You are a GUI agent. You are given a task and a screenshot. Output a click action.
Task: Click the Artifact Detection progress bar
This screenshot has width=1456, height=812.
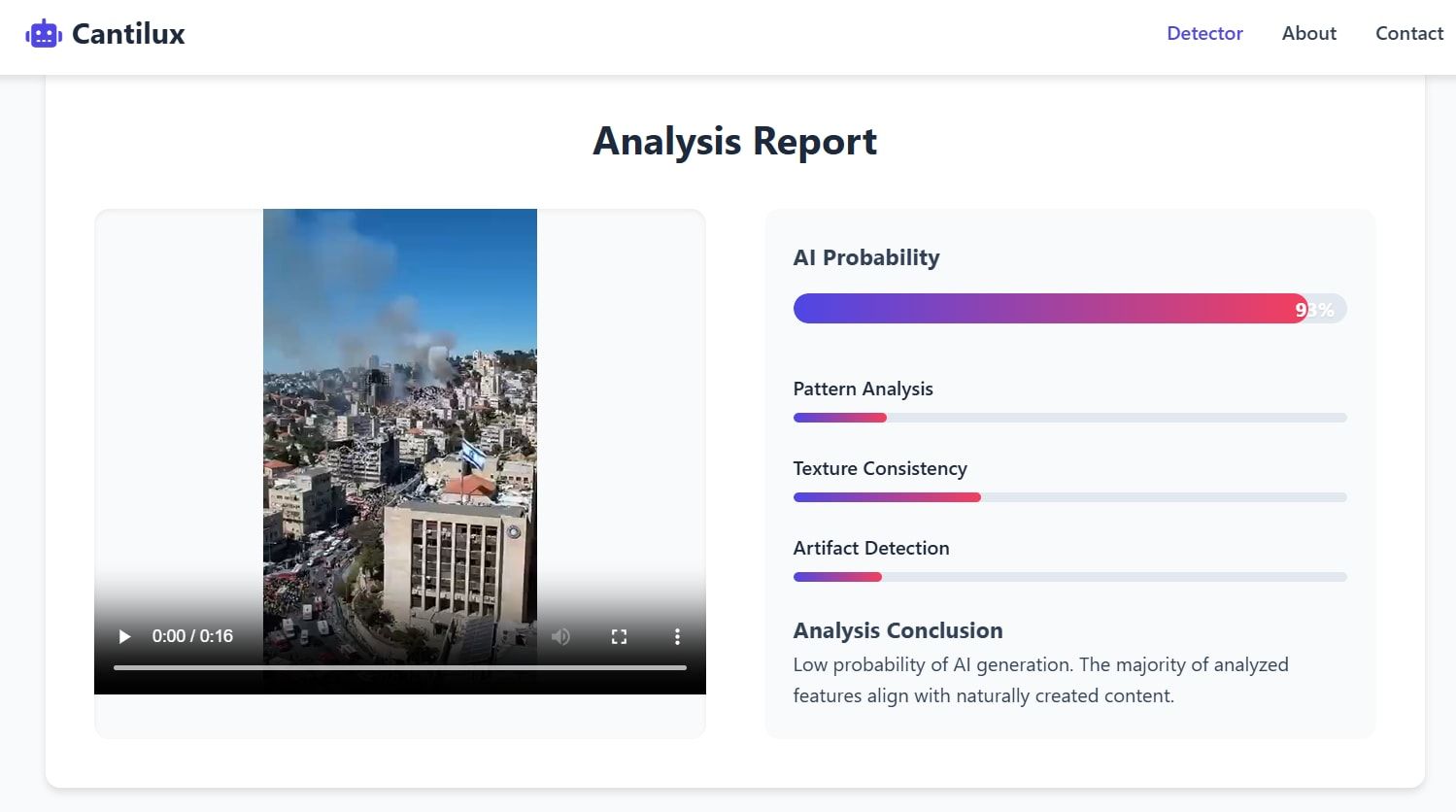coord(1069,577)
